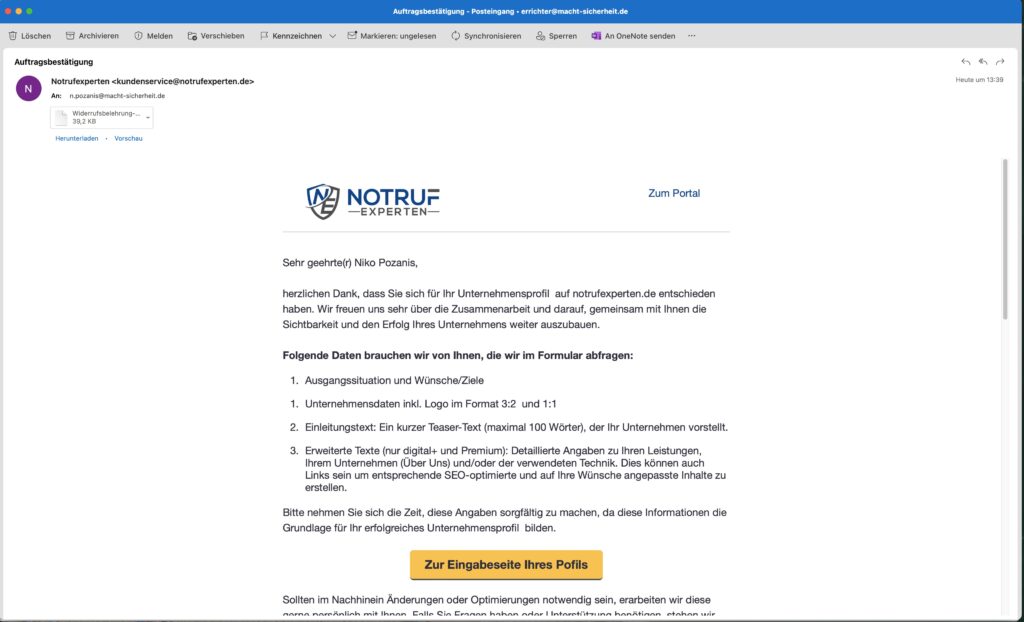Follow the "Zum Portal" link
Viewport: 1024px width, 622px height.
click(x=674, y=193)
